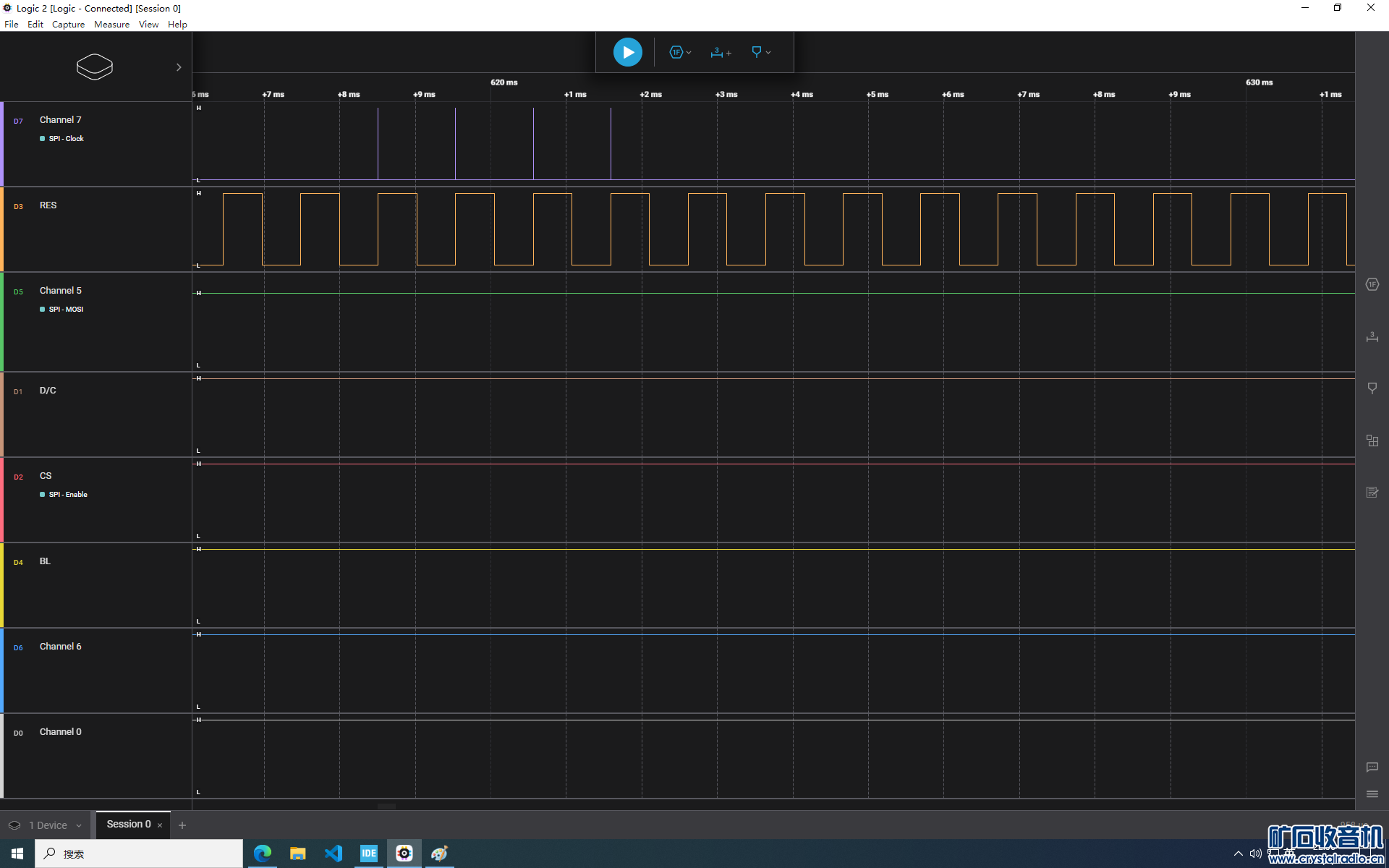Viewport: 1389px width, 868px height.
Task: Start capture with the blue play button
Action: pyautogui.click(x=627, y=52)
